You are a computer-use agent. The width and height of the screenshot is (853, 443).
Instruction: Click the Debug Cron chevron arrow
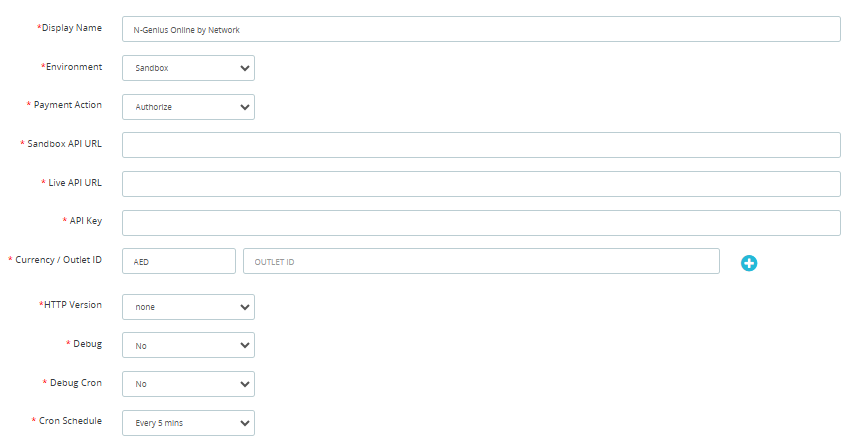click(x=245, y=385)
